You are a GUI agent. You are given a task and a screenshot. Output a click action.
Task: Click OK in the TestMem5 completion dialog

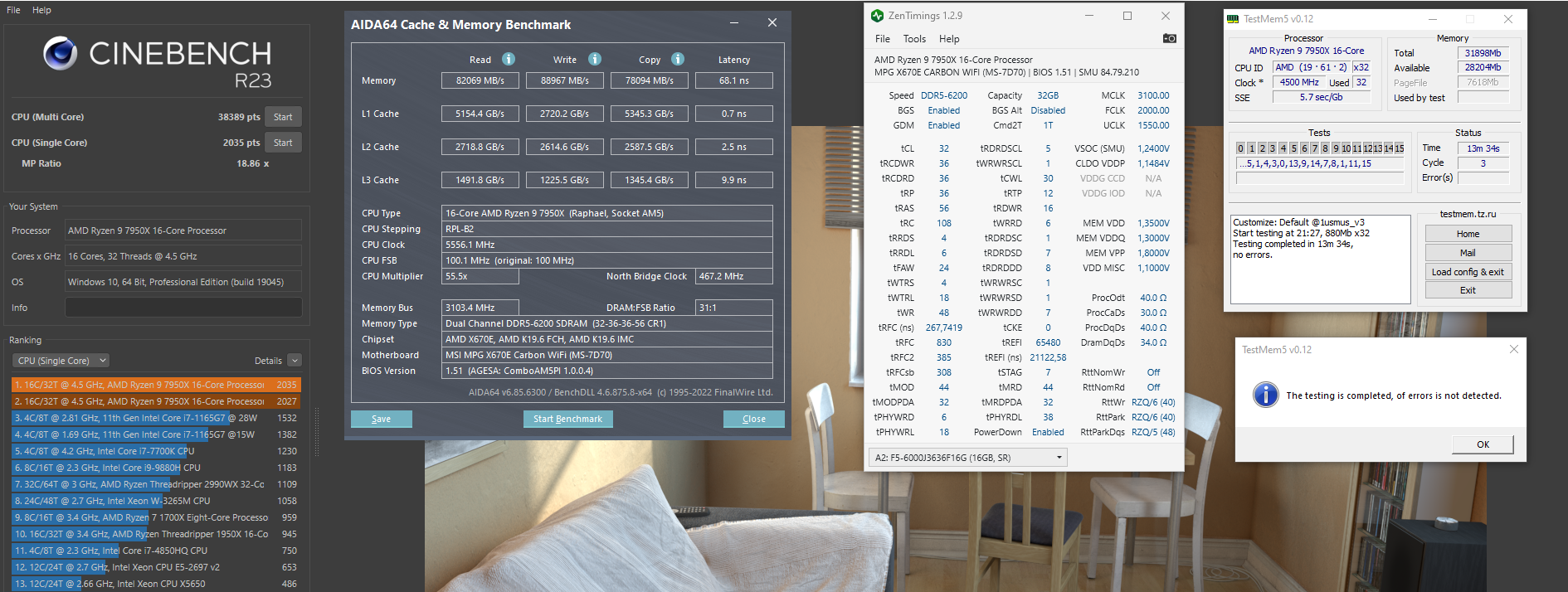[1483, 444]
